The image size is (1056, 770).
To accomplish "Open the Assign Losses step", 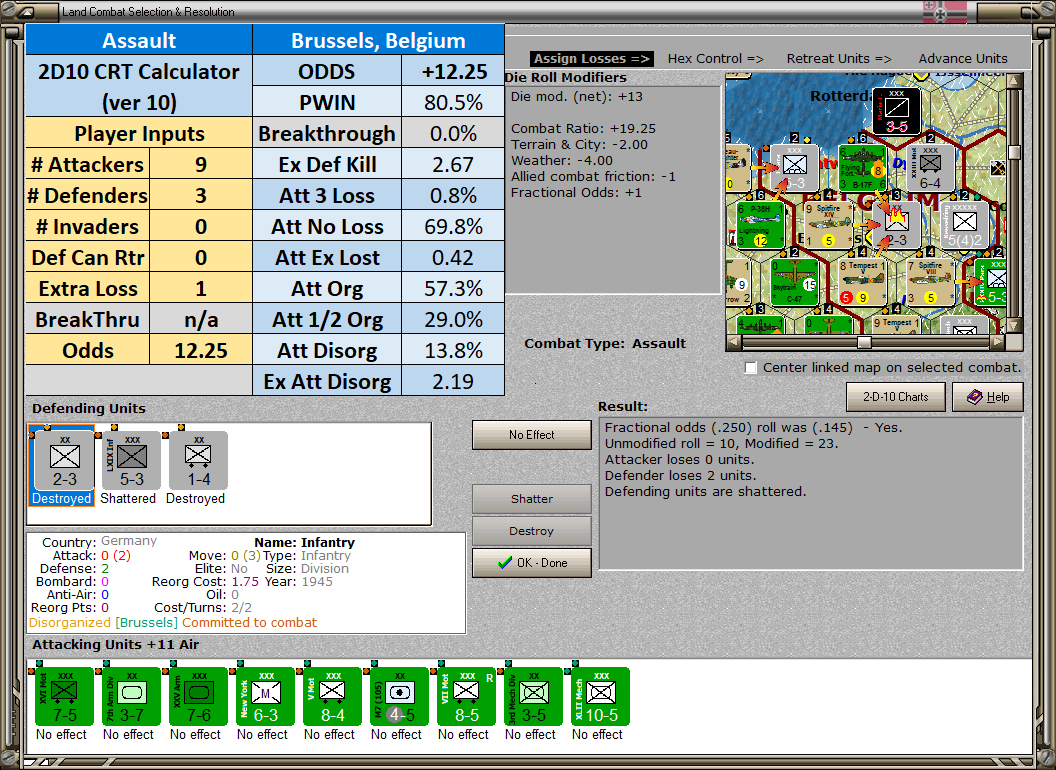I will 591,59.
